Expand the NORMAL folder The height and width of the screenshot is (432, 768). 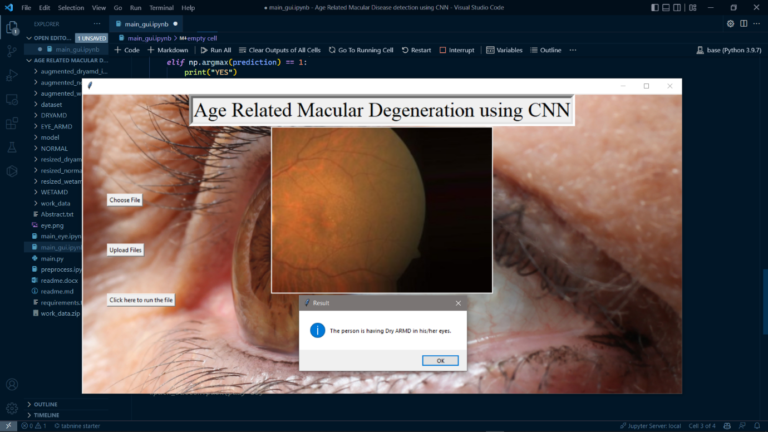pyautogui.click(x=54, y=148)
